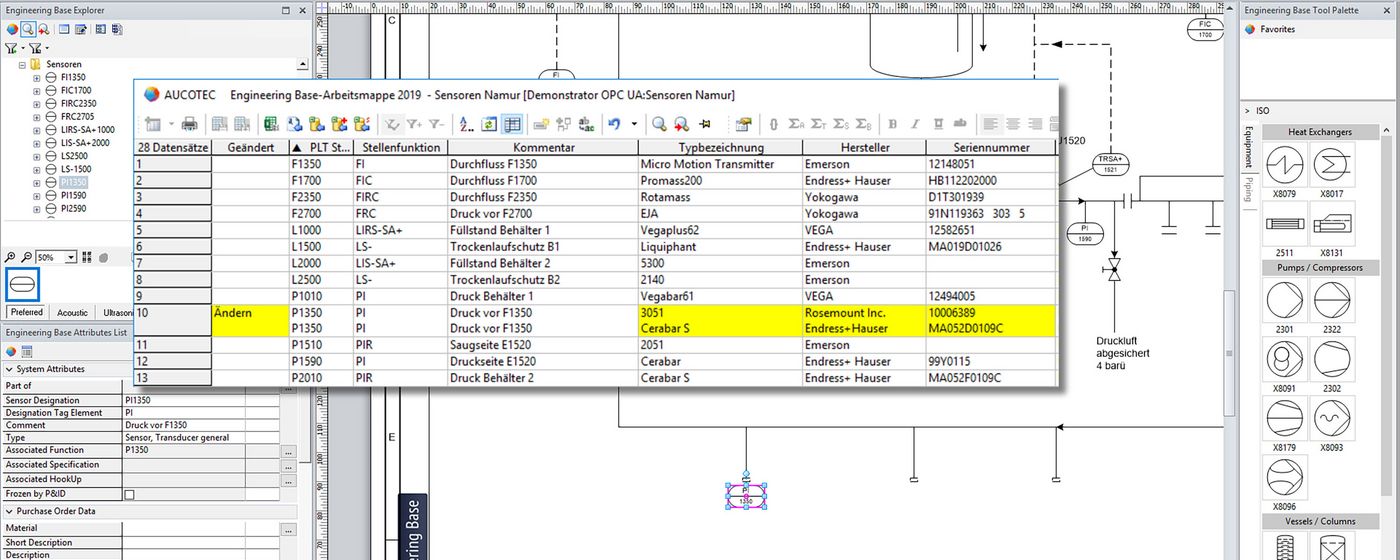Viewport: 1400px width, 560px height.
Task: Click the Excel export icon in worksheet toolbar
Action: point(271,124)
